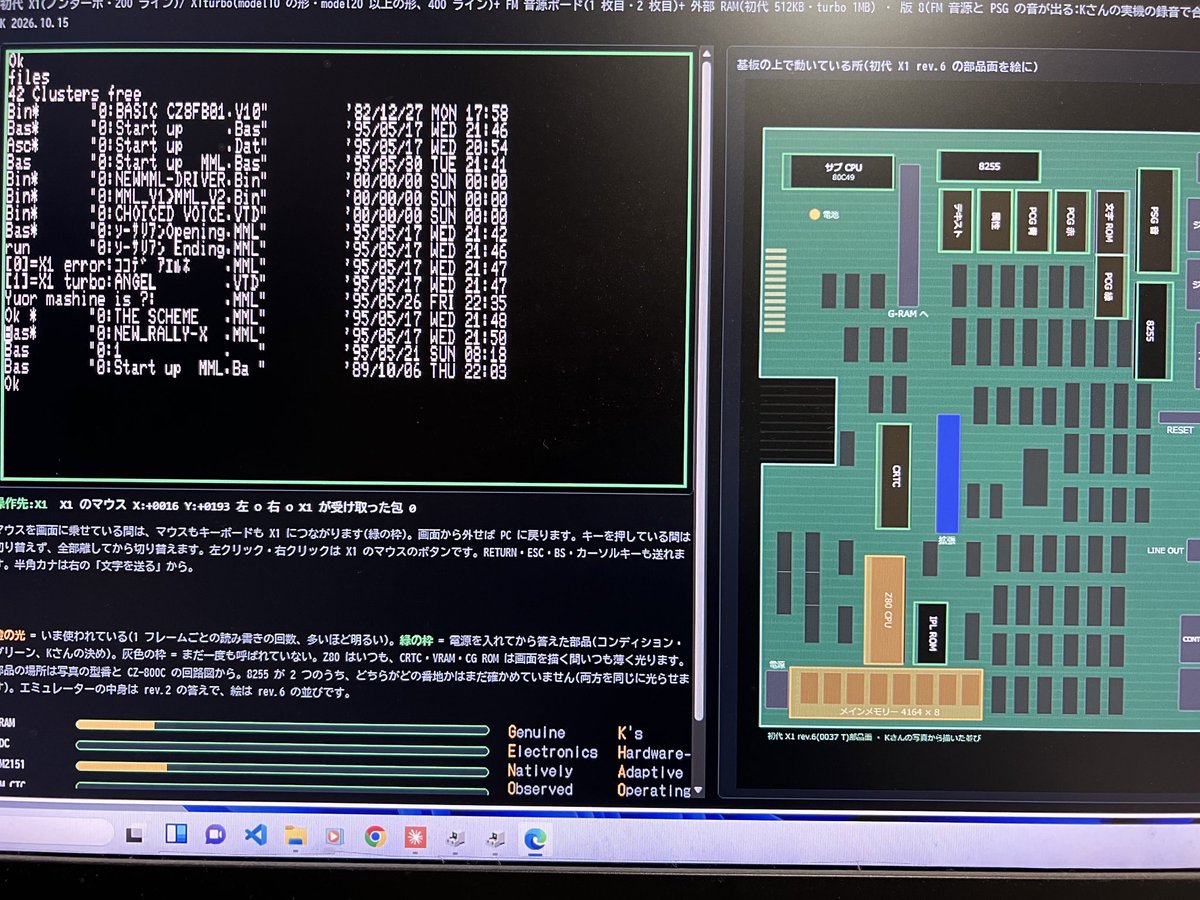Viewport: 1200px width, 900px height.
Task: Select the 属性 chip on the board
Action: (994, 220)
